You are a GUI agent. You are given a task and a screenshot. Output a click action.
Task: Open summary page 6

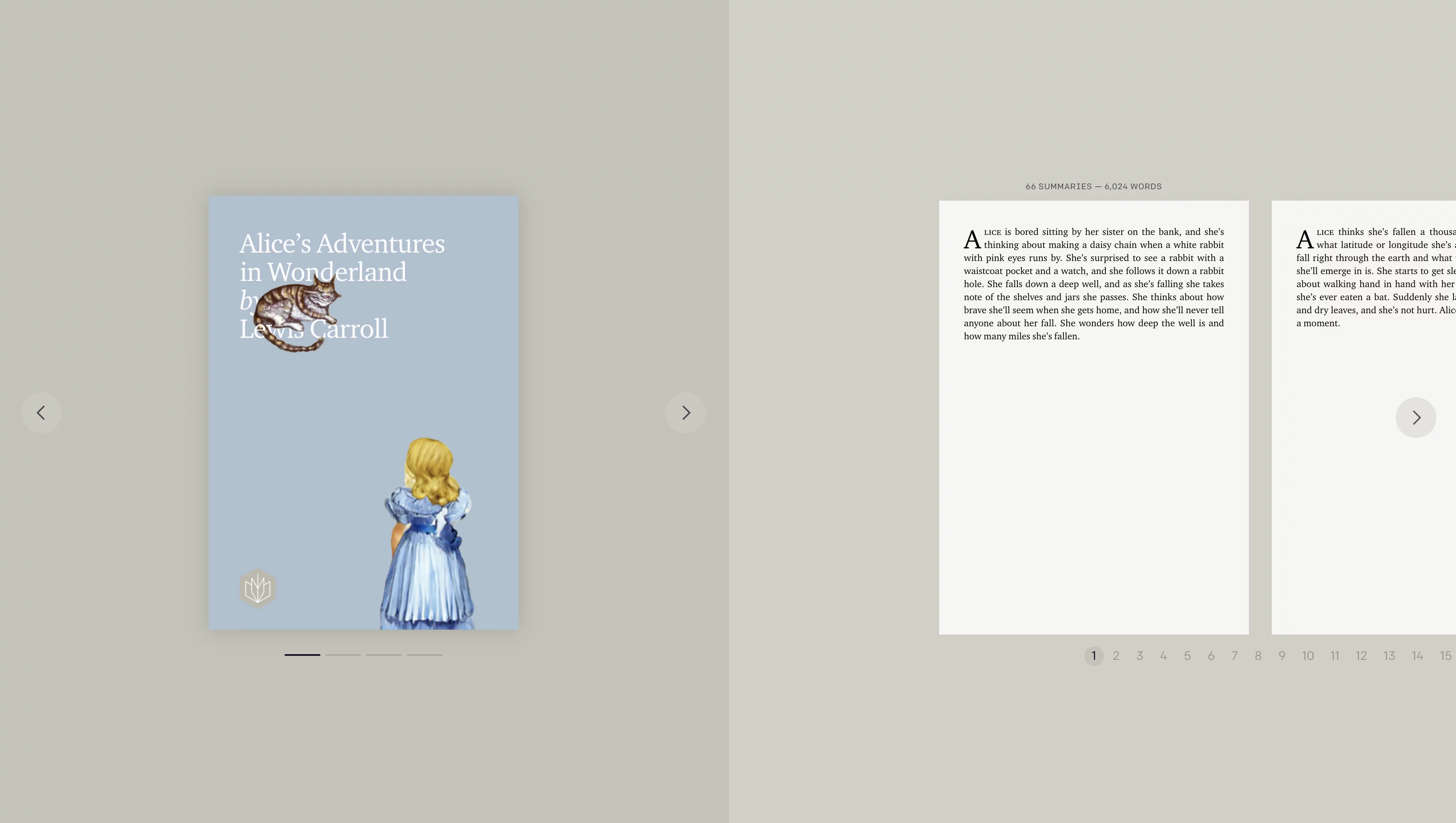[1211, 655]
